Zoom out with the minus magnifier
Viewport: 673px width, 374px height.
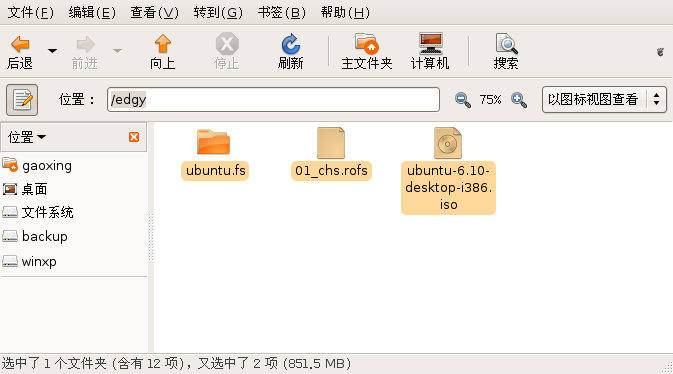463,100
